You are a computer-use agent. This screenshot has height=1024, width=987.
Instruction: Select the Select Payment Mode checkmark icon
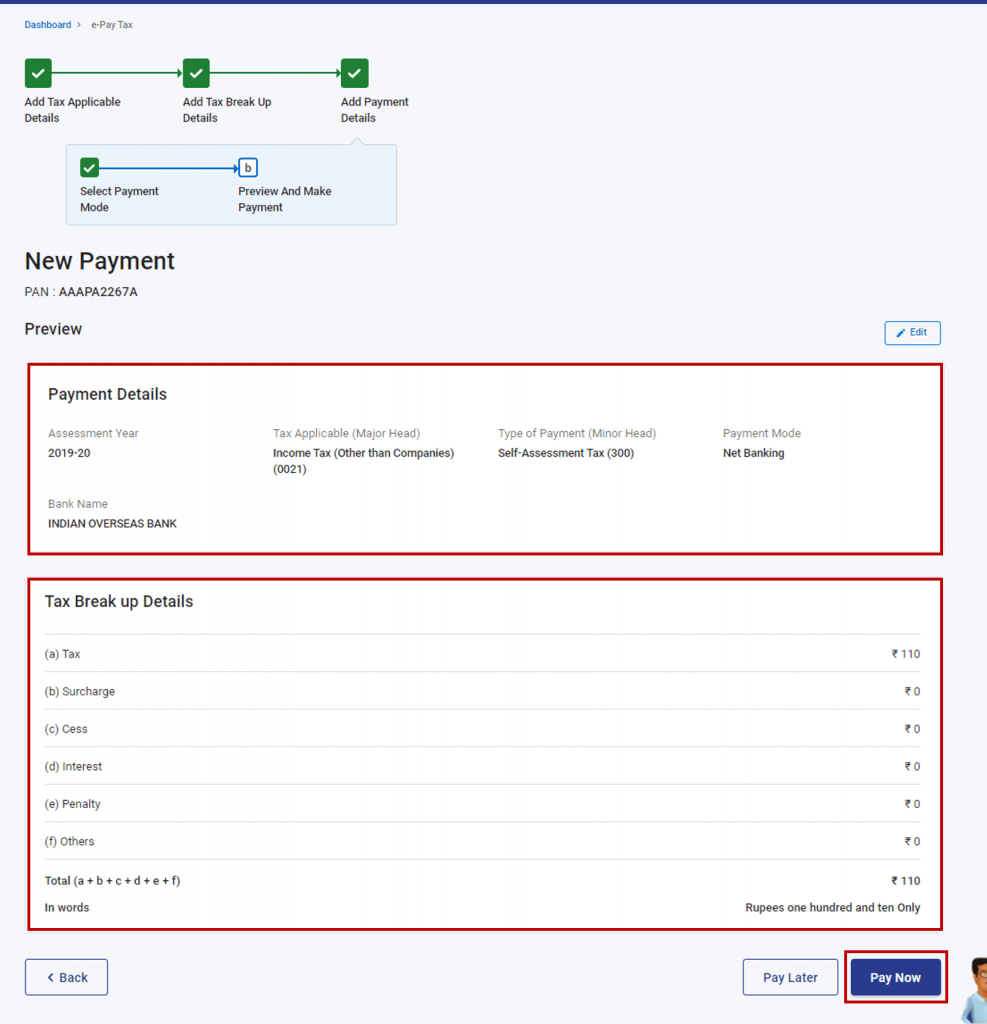[89, 167]
